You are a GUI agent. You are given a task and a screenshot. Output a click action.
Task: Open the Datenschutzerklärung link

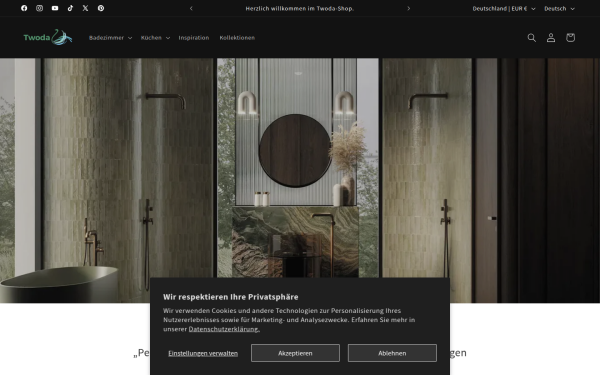(224, 329)
